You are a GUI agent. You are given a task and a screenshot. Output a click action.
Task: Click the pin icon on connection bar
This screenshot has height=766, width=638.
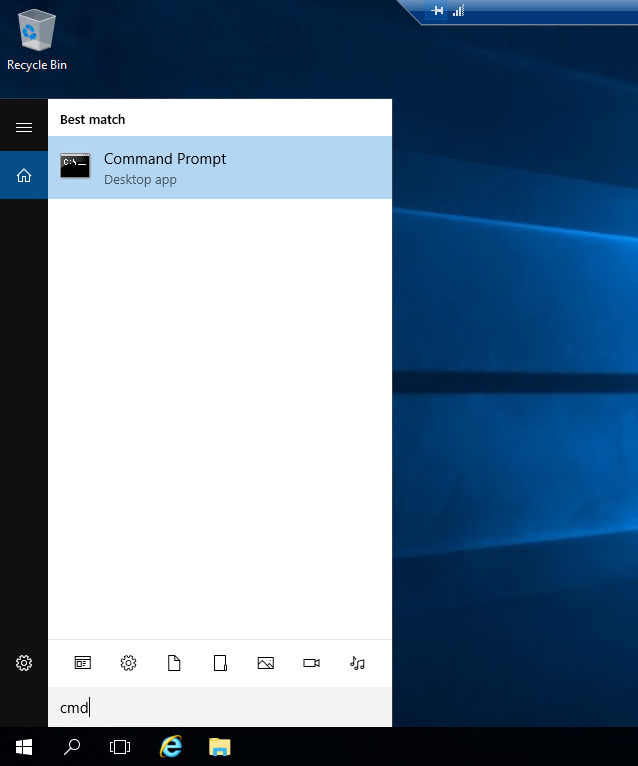[x=437, y=10]
